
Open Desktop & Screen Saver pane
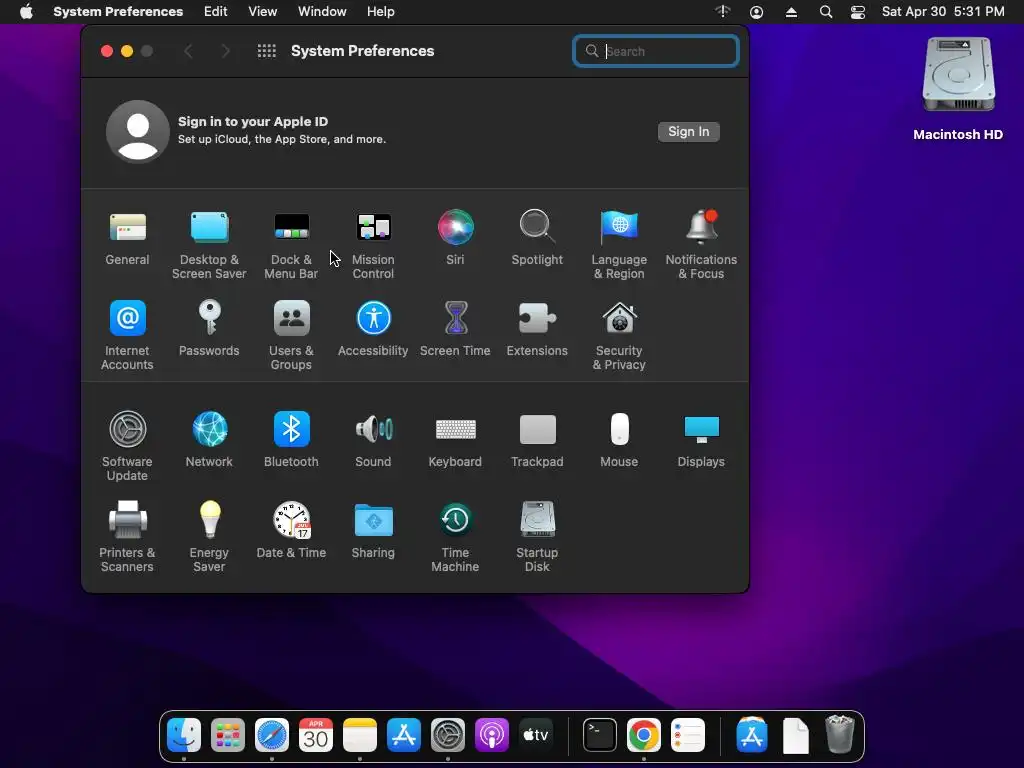tap(209, 245)
